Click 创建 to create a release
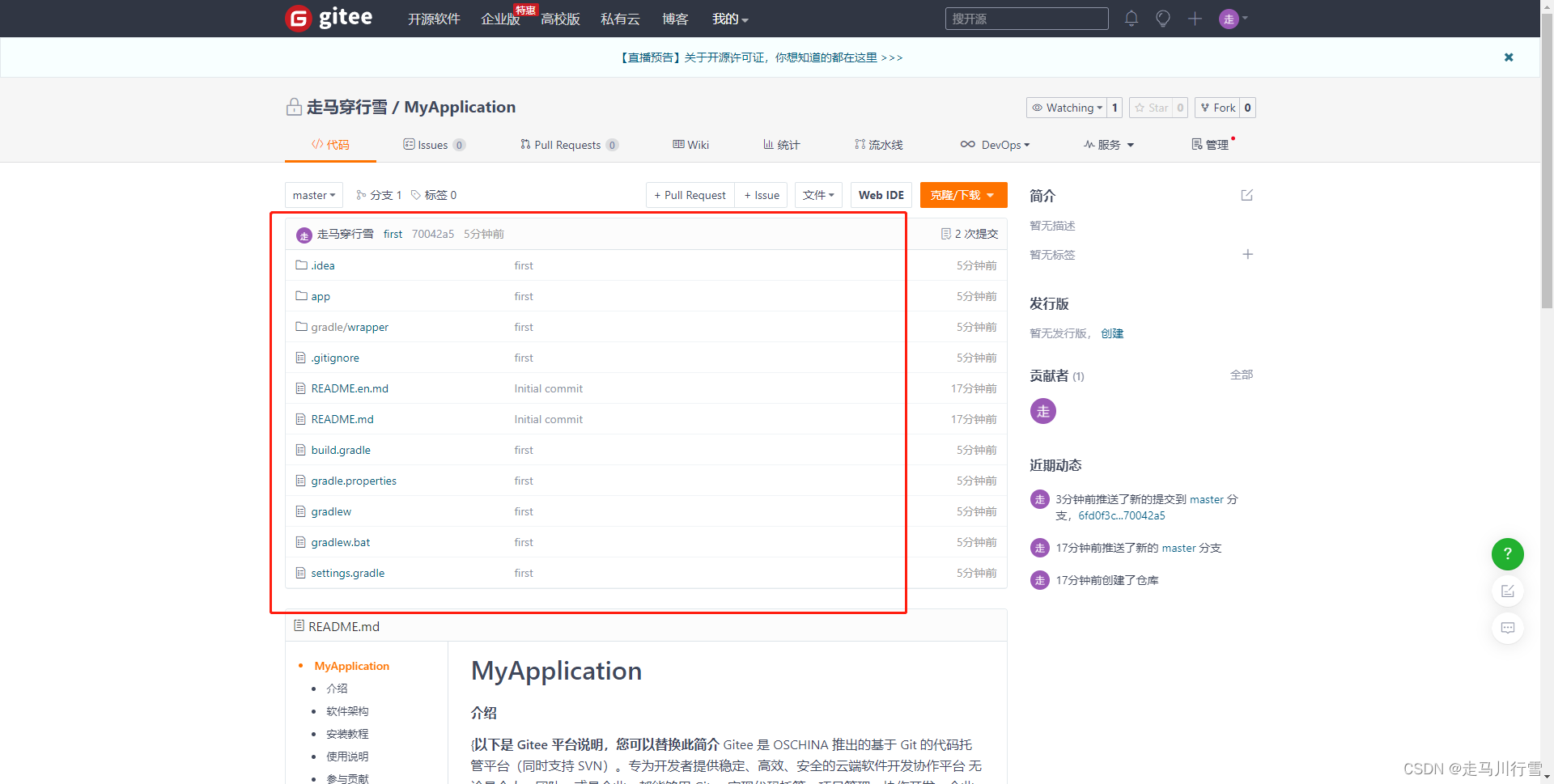The width and height of the screenshot is (1554, 784). tap(1112, 333)
